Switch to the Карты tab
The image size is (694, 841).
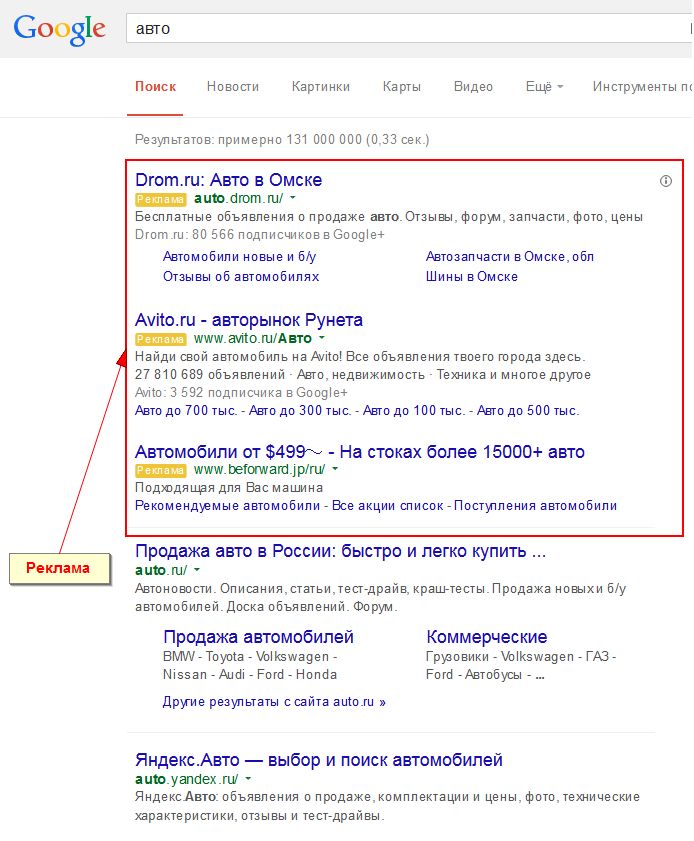[402, 86]
